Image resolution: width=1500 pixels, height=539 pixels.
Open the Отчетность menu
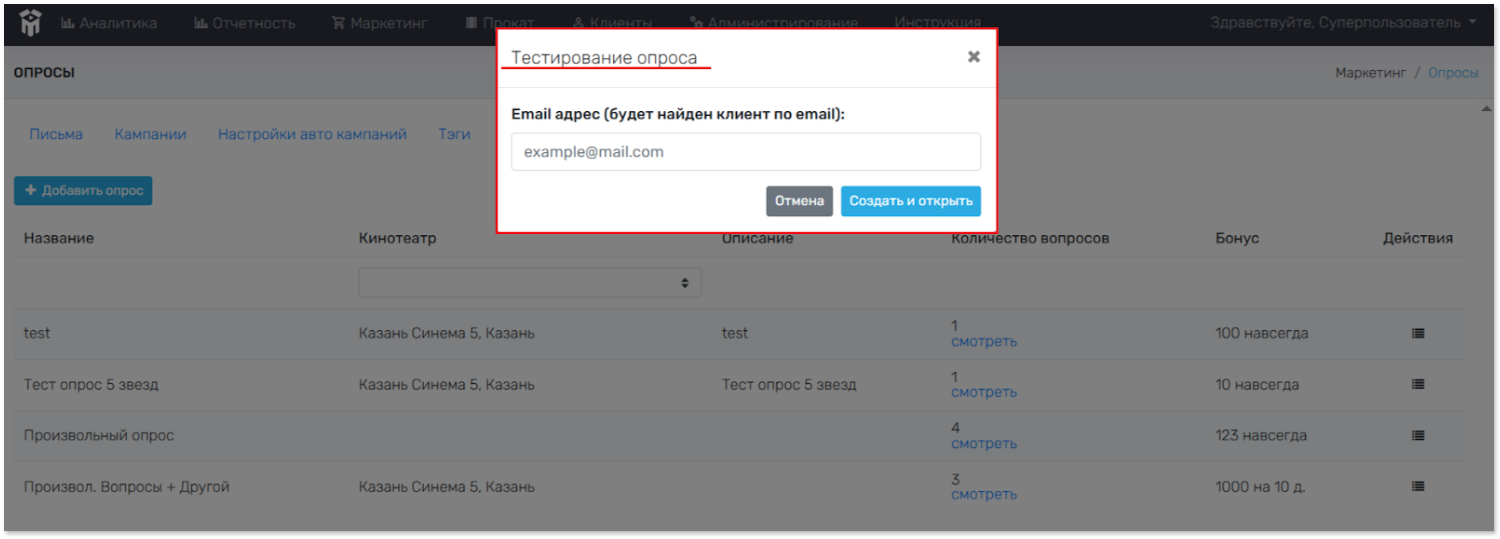click(x=245, y=23)
